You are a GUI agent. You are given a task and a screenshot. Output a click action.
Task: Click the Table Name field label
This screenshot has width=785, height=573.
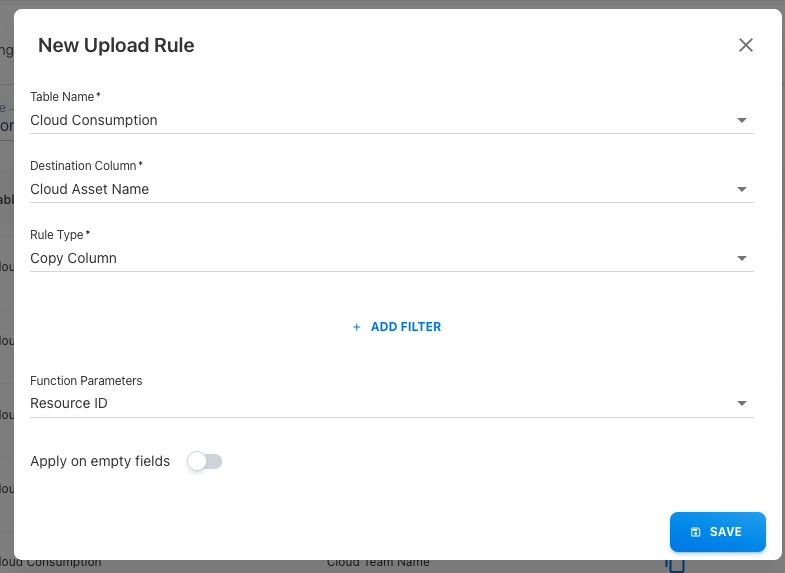click(65, 97)
